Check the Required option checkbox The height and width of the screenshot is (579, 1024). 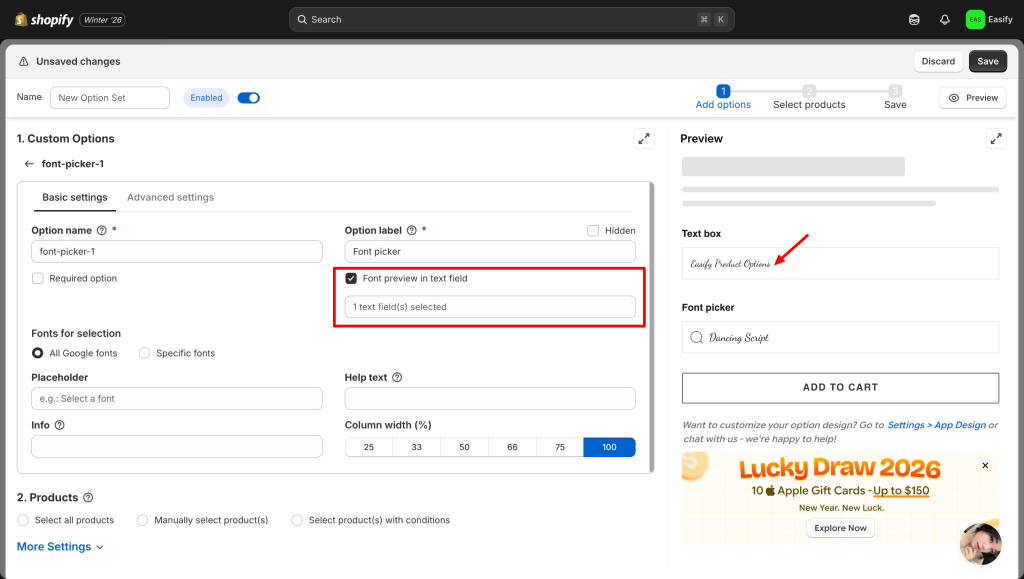pyautogui.click(x=38, y=279)
